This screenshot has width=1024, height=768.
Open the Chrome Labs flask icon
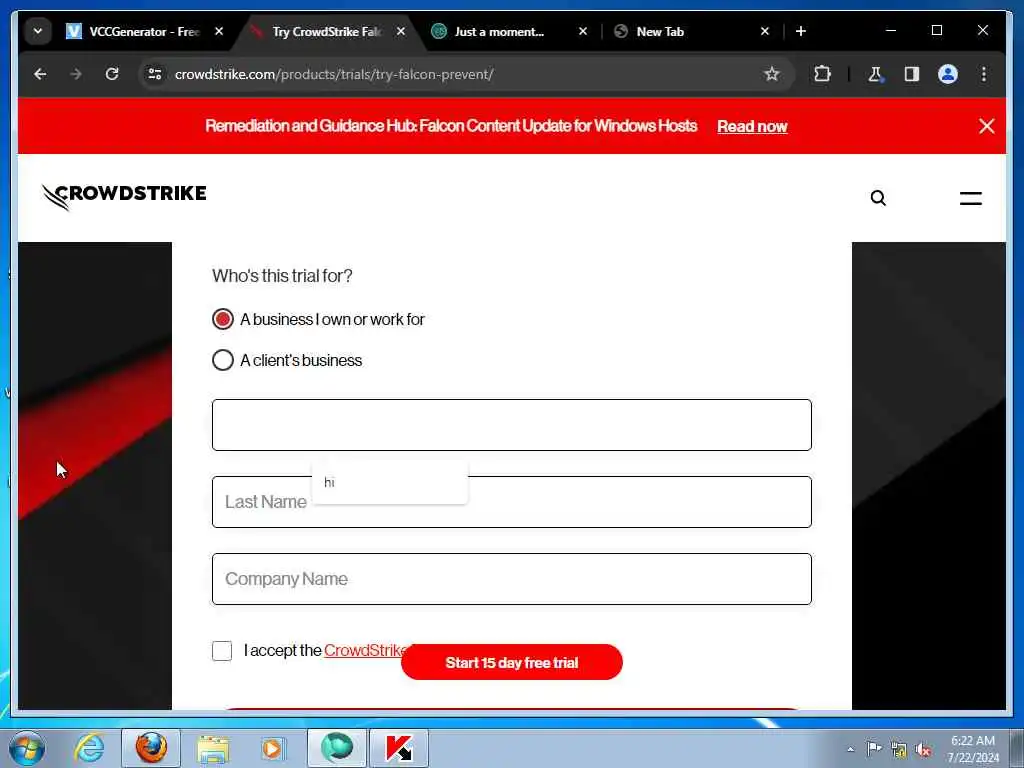(875, 74)
